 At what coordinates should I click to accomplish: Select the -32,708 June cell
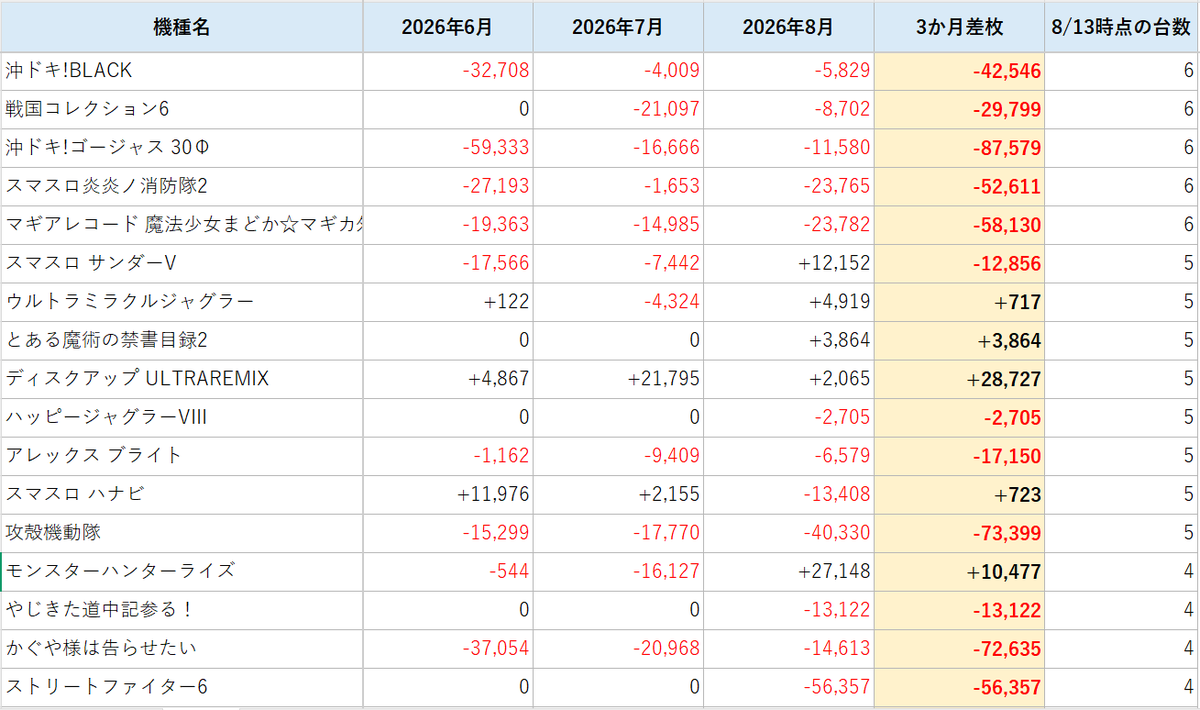tap(448, 71)
